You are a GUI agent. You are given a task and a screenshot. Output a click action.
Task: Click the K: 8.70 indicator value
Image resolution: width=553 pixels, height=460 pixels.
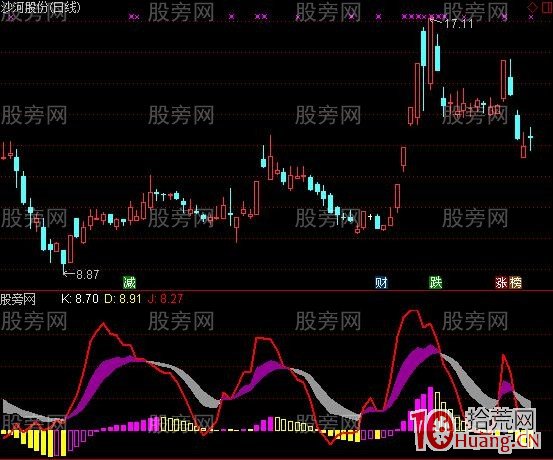[x=80, y=299]
